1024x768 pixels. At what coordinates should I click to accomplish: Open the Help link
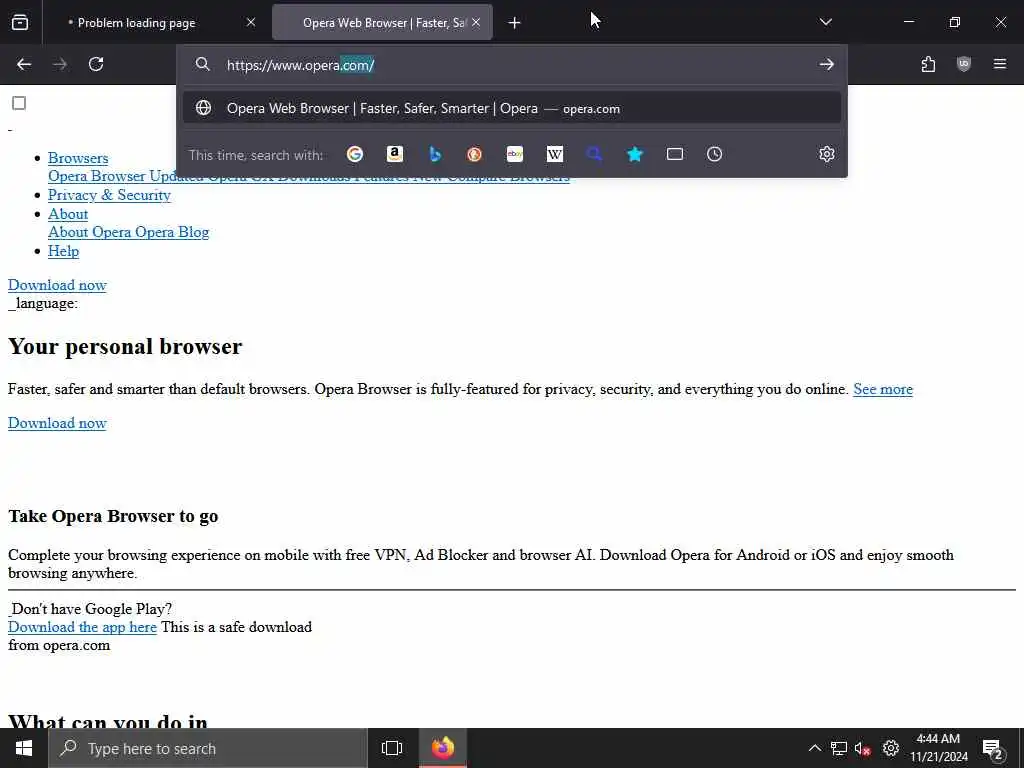coord(63,251)
